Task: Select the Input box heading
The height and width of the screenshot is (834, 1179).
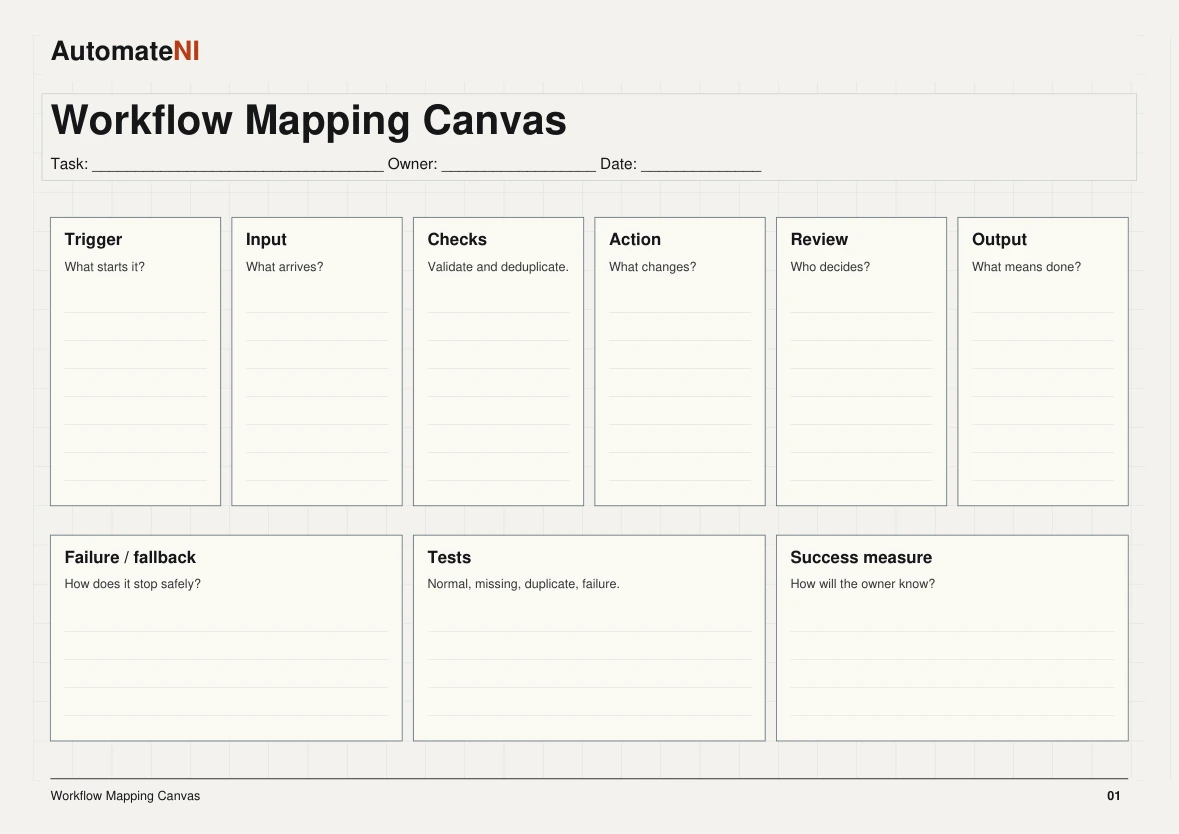Action: tap(266, 239)
